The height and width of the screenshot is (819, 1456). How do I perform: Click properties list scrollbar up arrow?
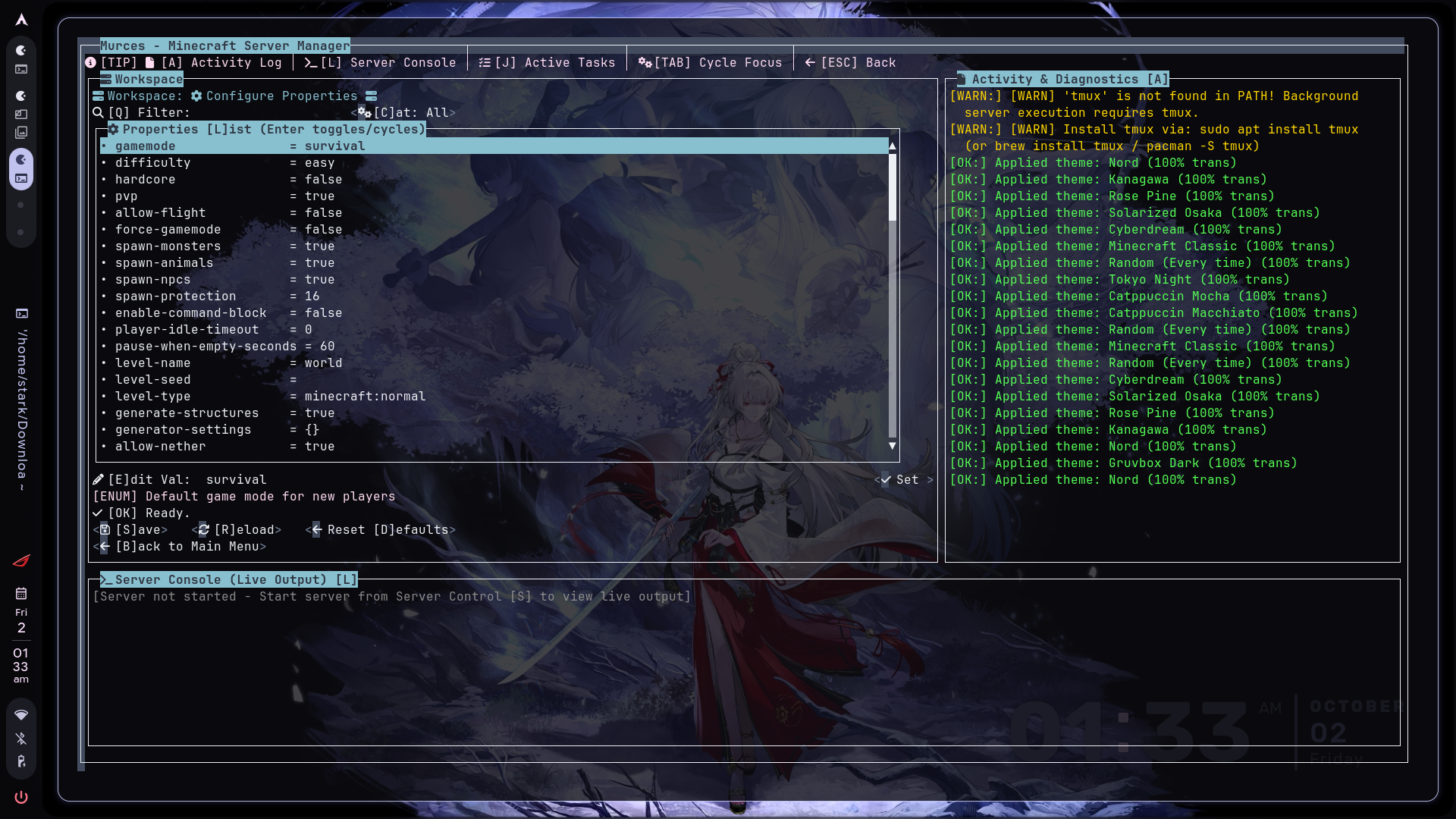pos(893,146)
